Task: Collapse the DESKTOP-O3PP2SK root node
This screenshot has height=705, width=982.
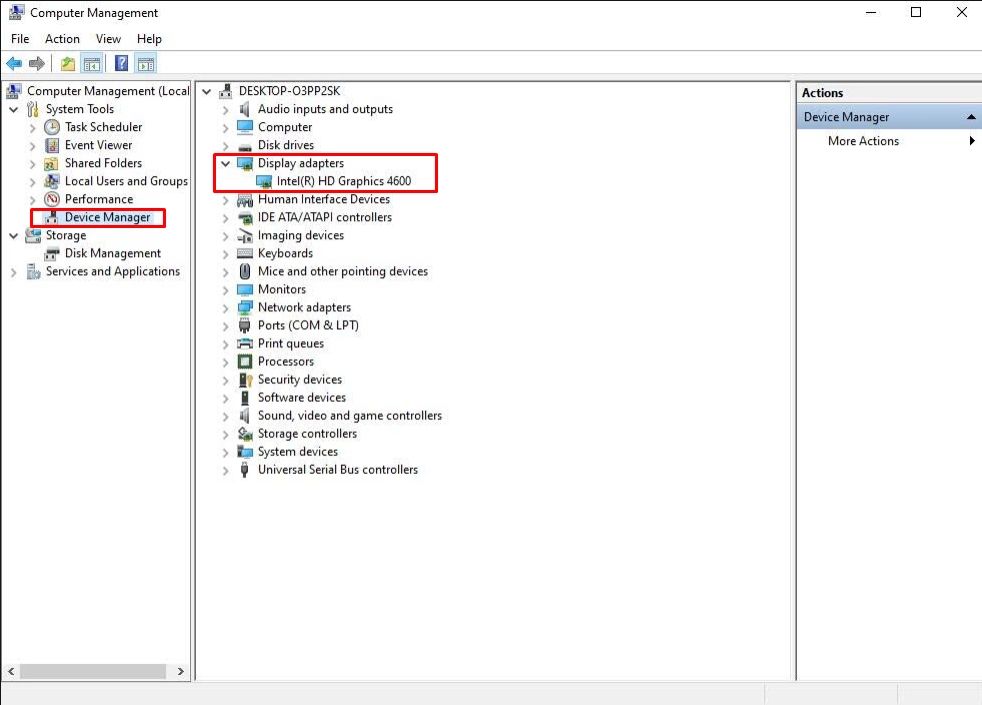Action: 207,91
